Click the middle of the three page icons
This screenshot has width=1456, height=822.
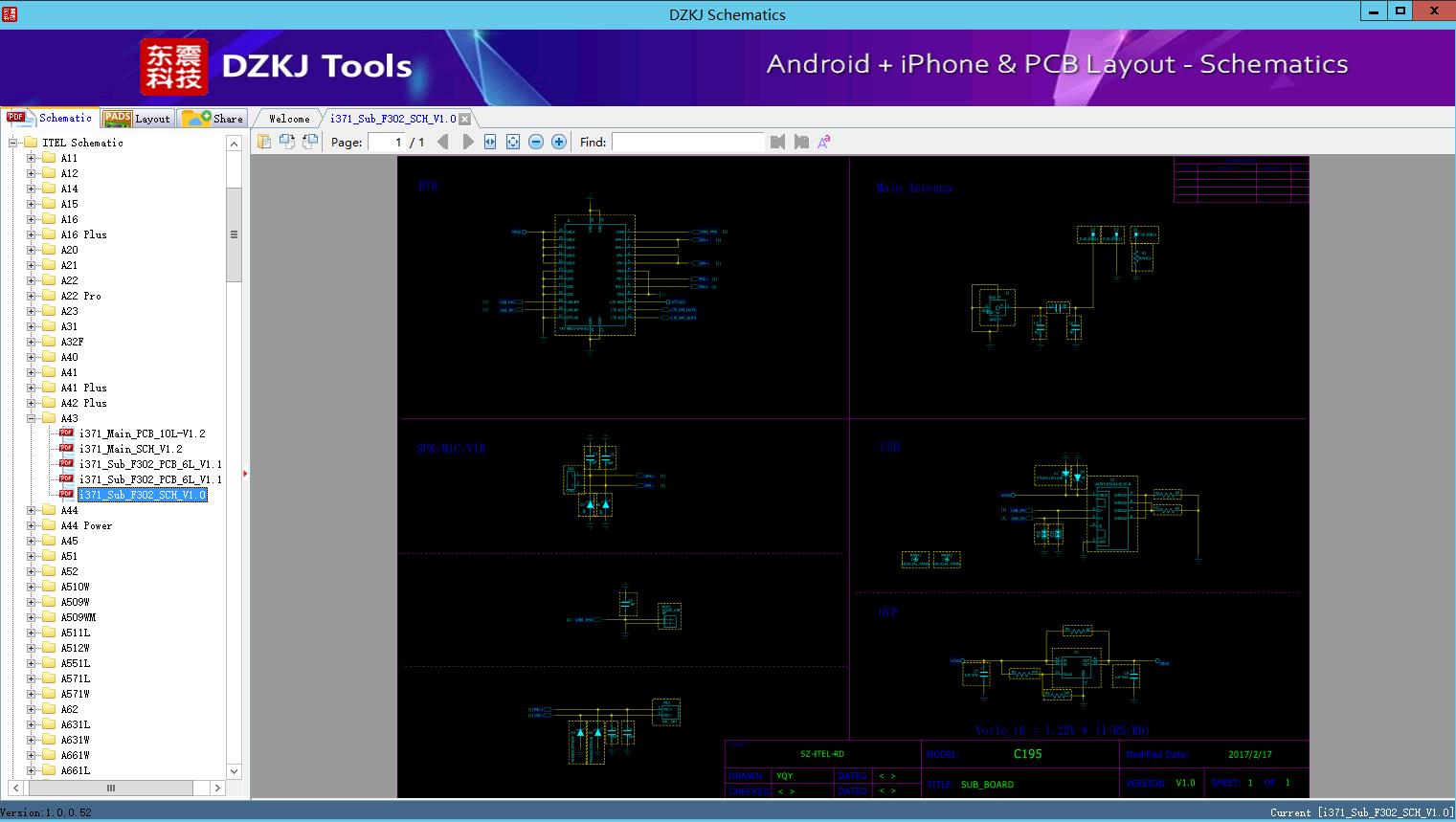point(287,142)
